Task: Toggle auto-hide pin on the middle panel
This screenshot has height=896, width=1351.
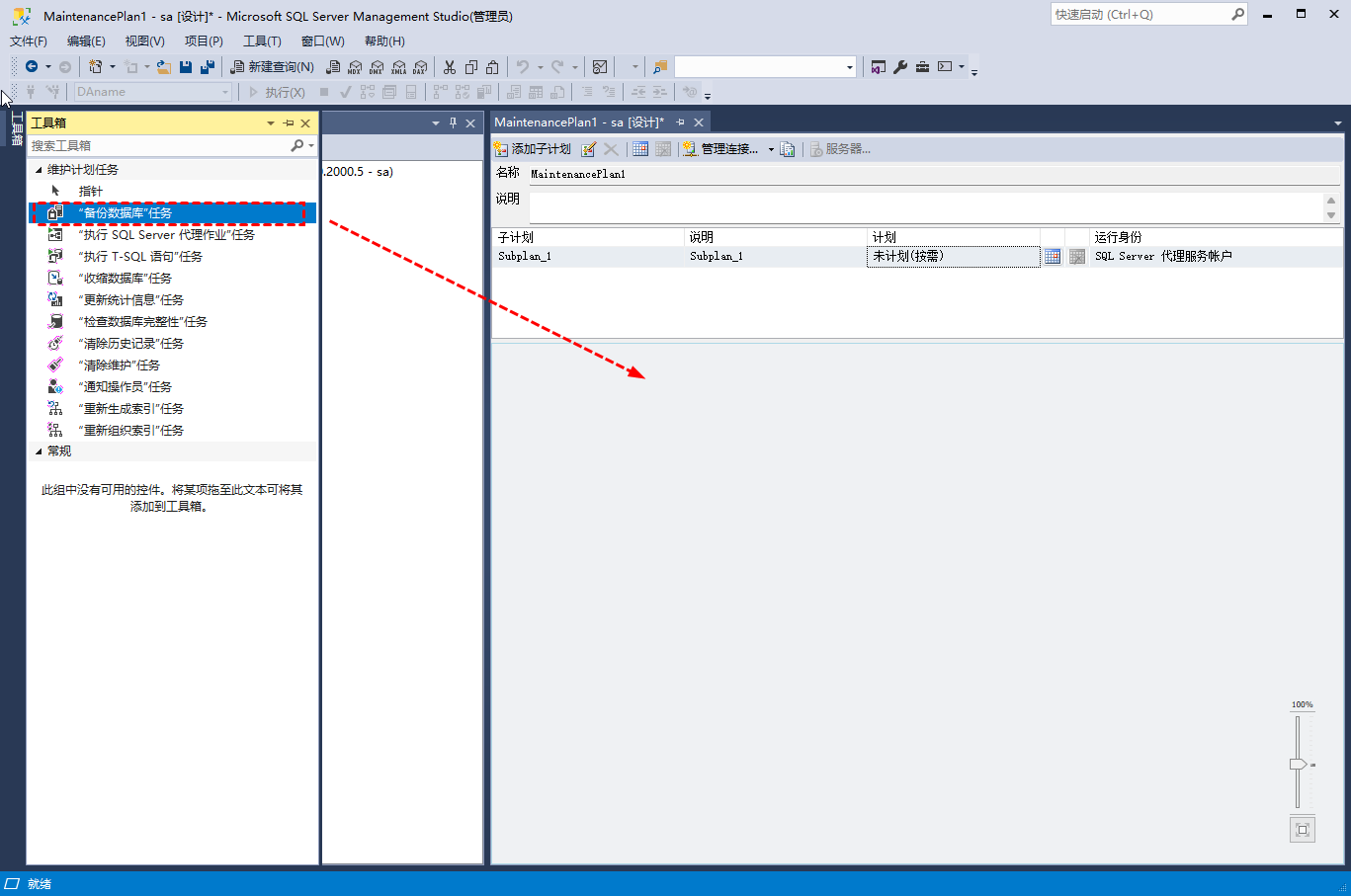Action: (x=451, y=122)
